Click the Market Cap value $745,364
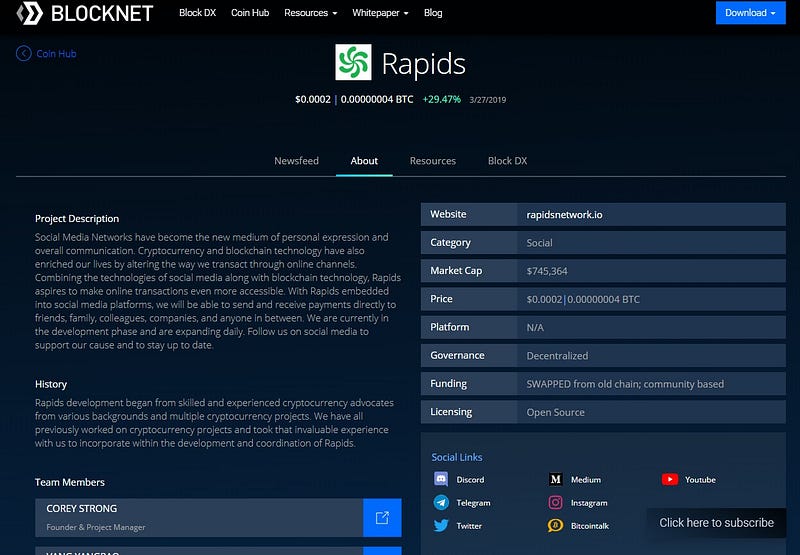 coord(547,271)
